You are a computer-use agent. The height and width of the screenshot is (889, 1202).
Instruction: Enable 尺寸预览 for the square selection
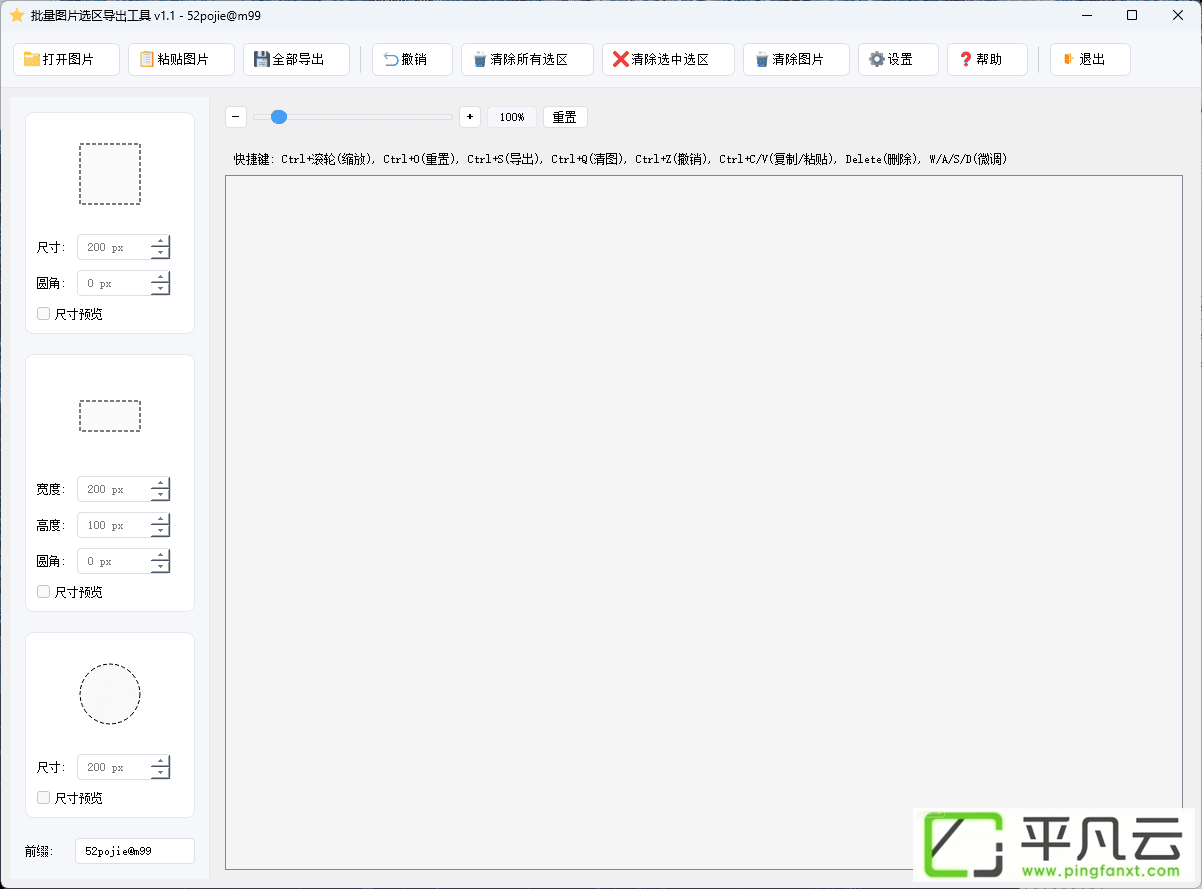pos(43,314)
